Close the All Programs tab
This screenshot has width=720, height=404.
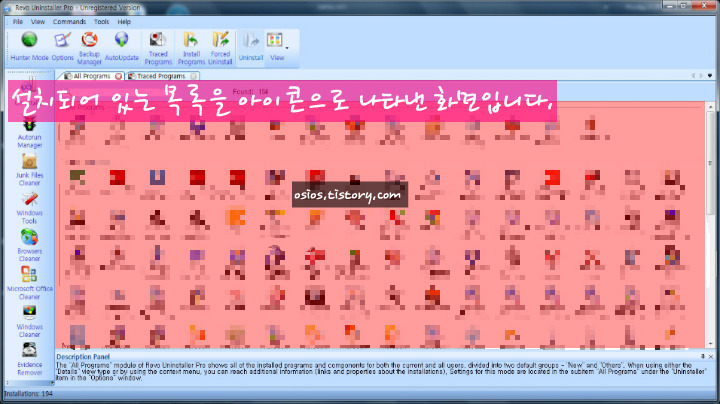coord(118,76)
